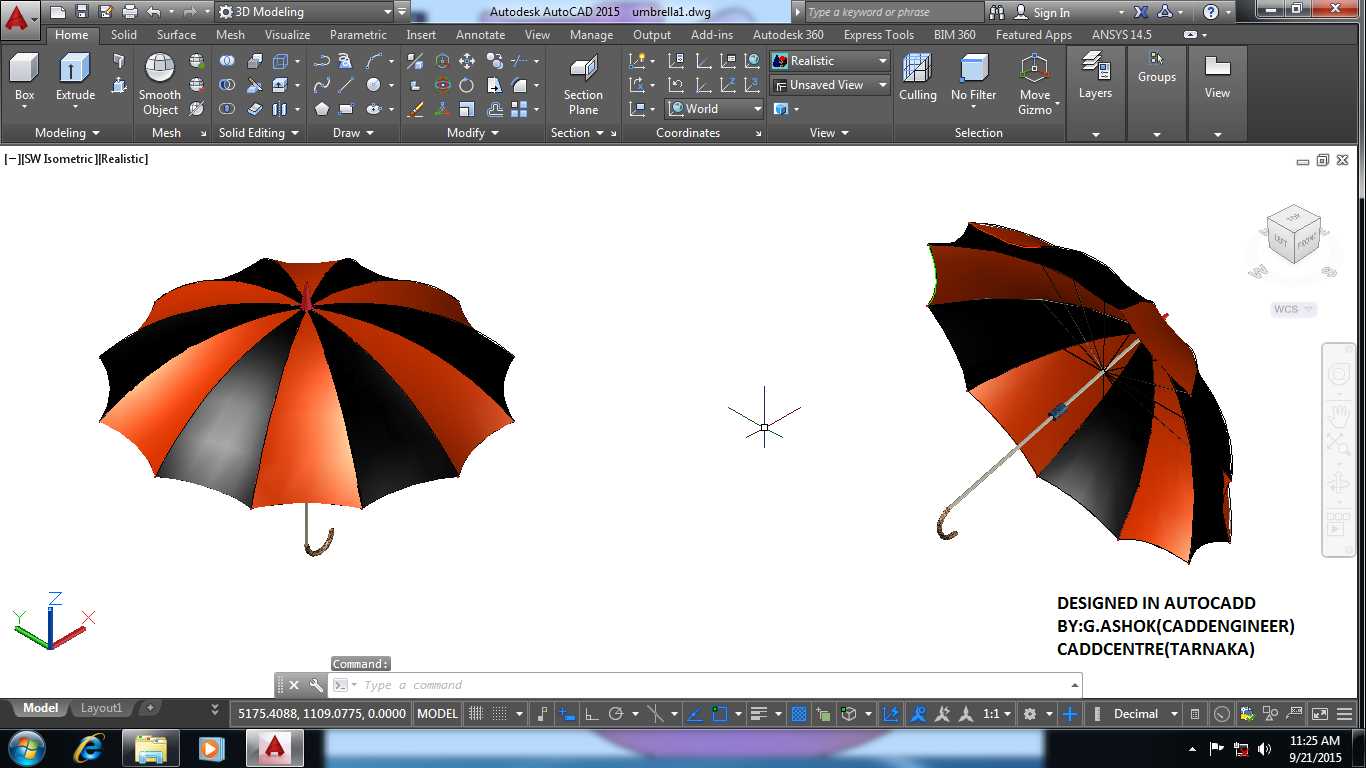1366x768 pixels.
Task: Activate the Smooth Object mesh tool
Action: [x=160, y=85]
